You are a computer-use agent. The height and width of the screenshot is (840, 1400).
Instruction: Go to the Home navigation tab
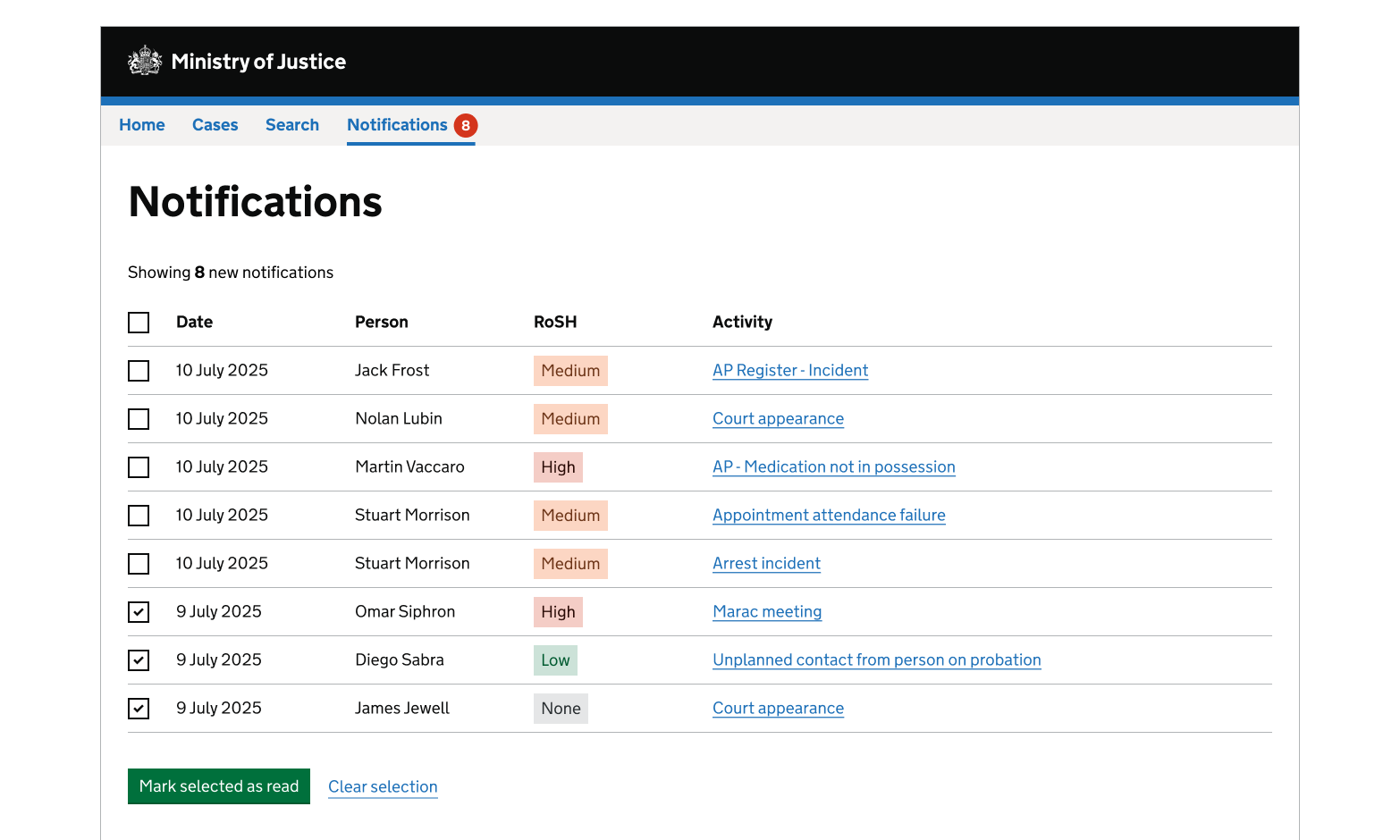tap(142, 125)
